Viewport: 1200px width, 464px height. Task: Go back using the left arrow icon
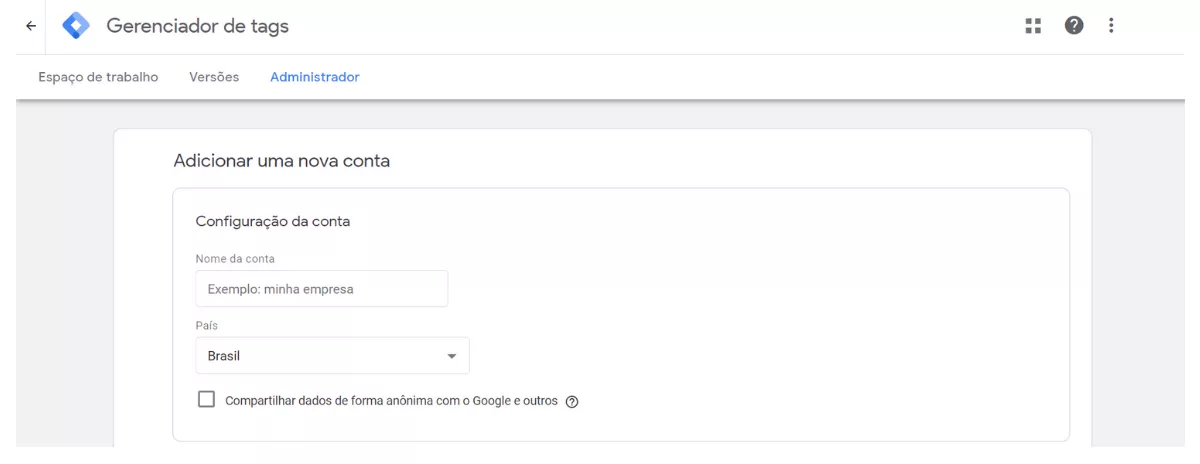[x=31, y=26]
